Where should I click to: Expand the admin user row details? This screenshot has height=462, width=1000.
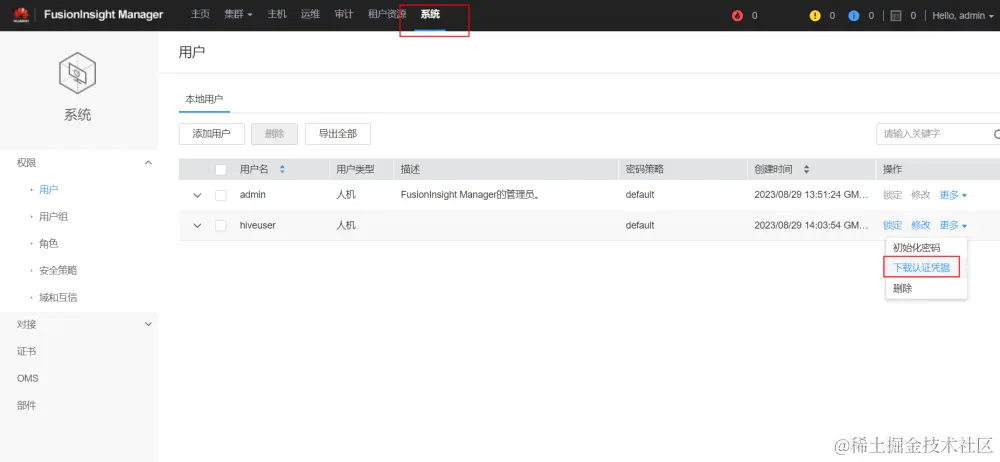pyautogui.click(x=197, y=195)
